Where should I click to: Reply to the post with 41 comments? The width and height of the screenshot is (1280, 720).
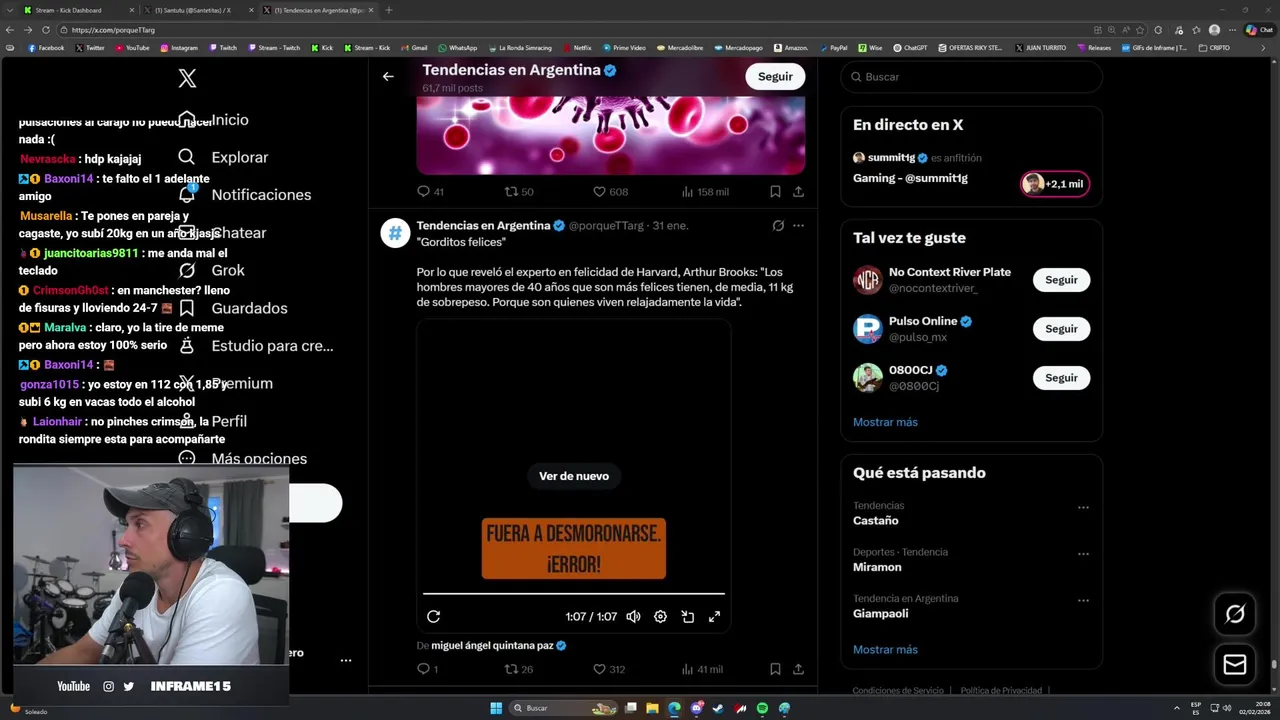tap(430, 191)
